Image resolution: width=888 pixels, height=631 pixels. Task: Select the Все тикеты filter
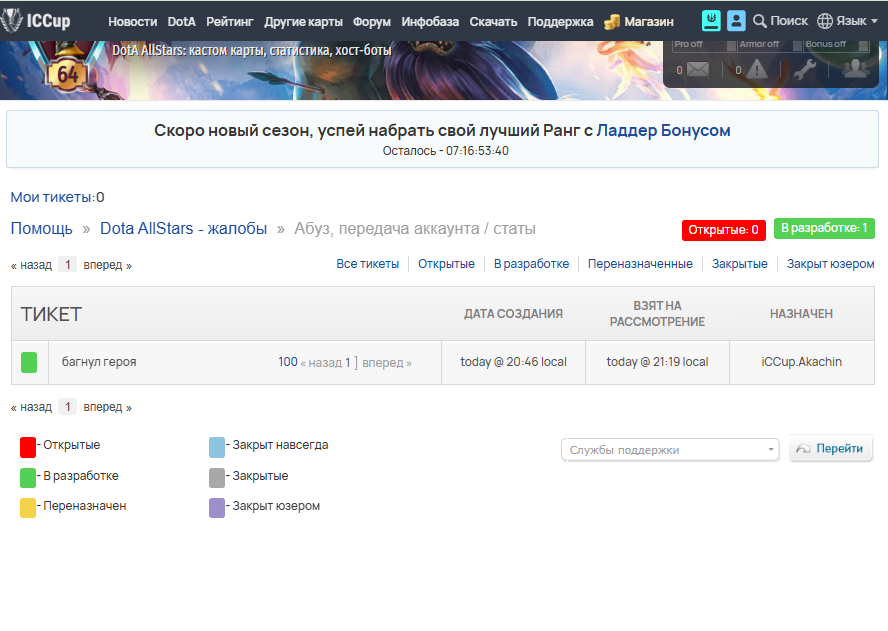point(368,264)
